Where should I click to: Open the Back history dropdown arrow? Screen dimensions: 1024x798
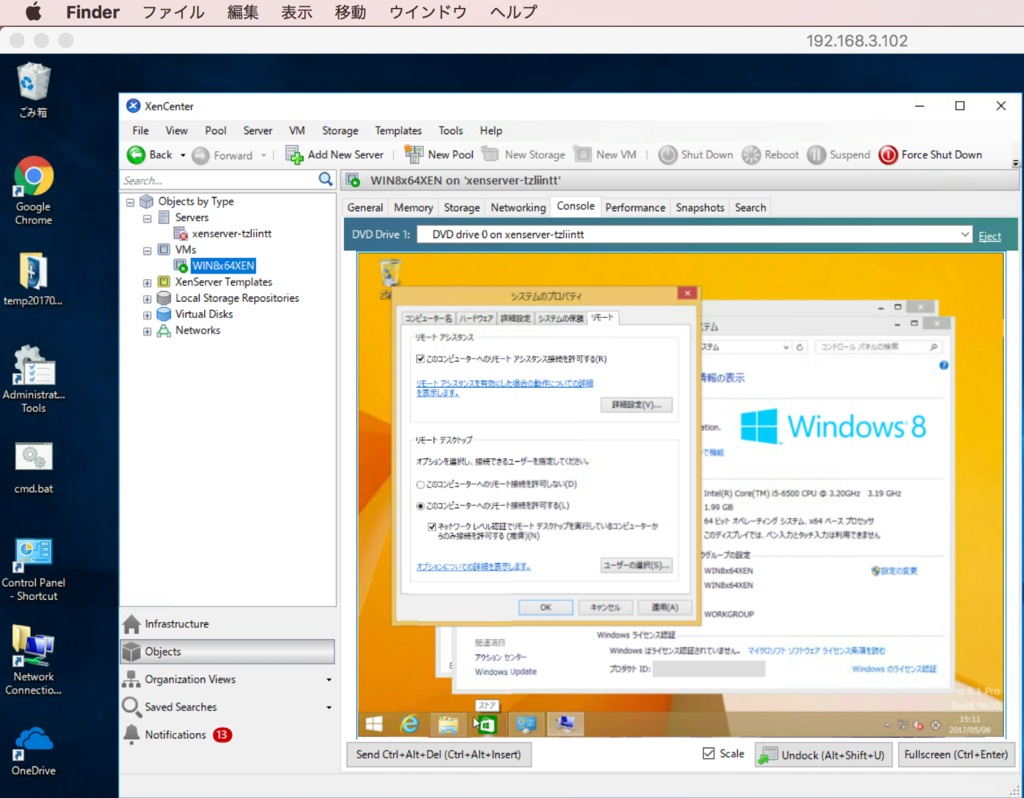[x=183, y=155]
